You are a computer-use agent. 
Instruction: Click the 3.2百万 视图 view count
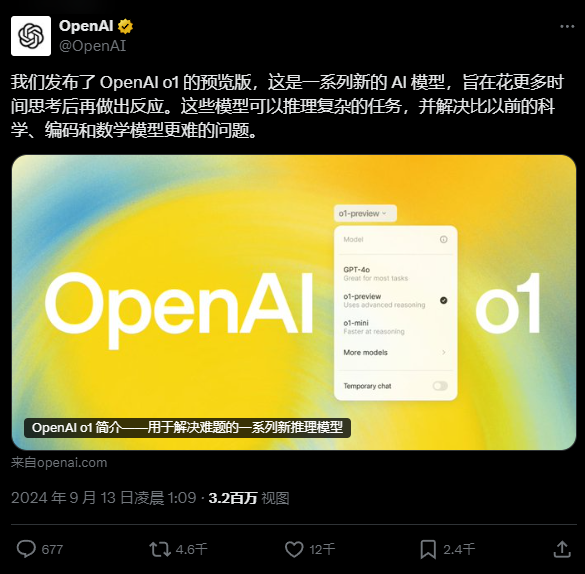pos(249,498)
